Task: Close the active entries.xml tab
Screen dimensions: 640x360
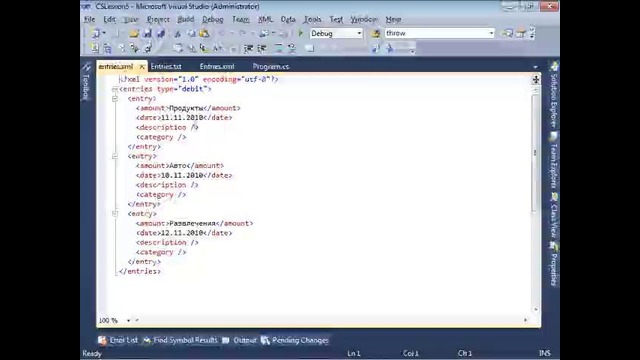Action: tap(142, 67)
